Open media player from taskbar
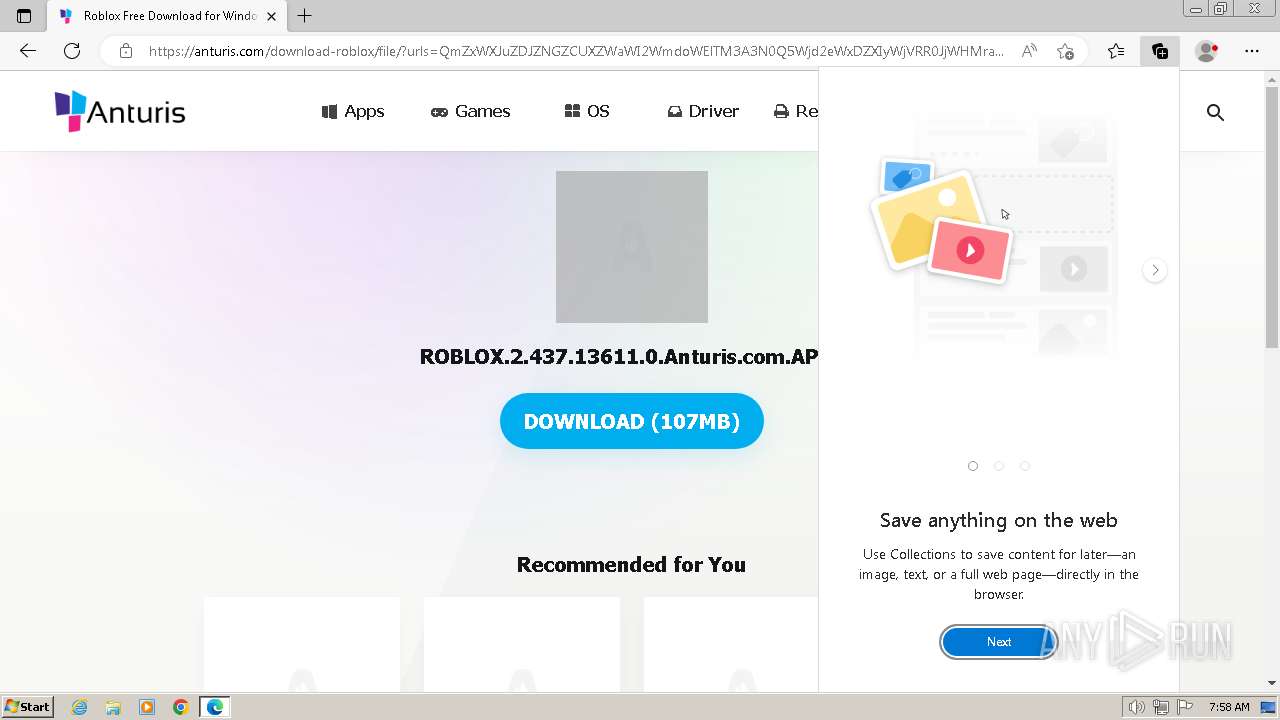Viewport: 1280px width, 720px height. (147, 707)
